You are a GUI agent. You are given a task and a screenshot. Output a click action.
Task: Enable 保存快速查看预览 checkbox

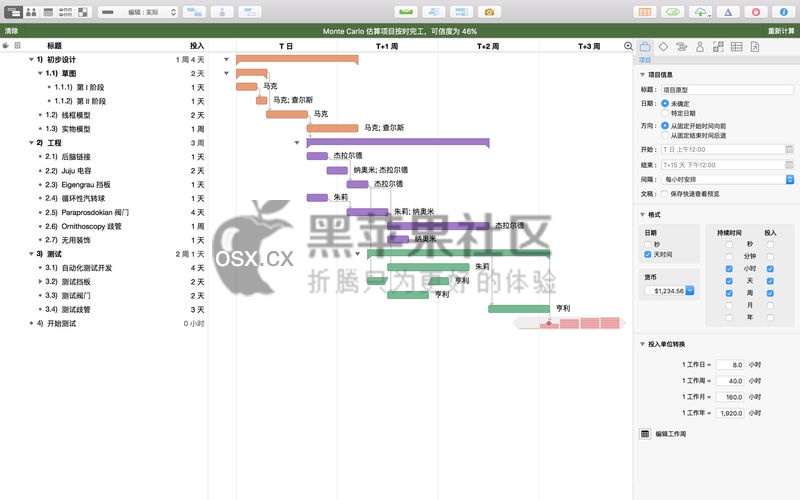(x=664, y=194)
